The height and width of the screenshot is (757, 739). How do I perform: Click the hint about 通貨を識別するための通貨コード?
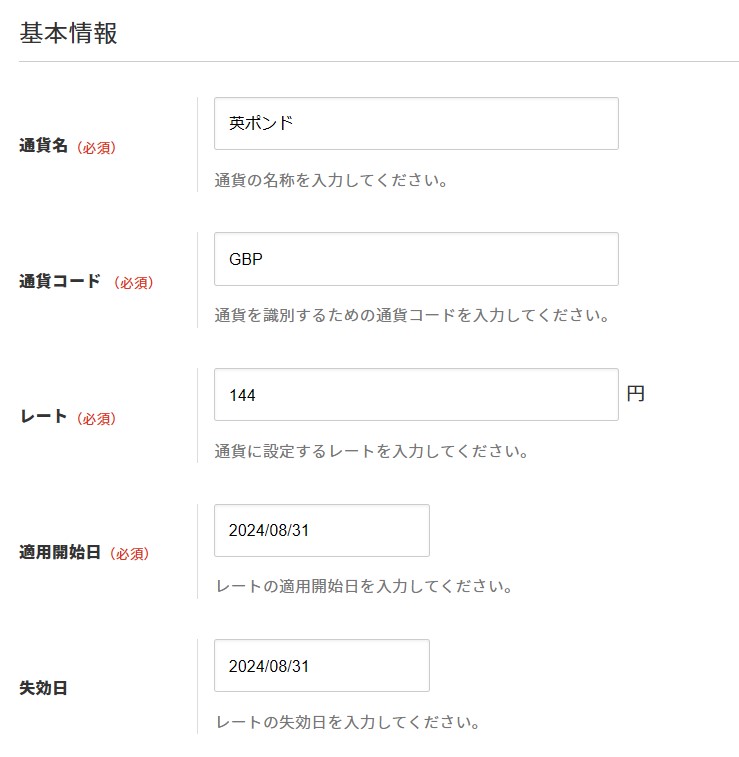pos(412,316)
